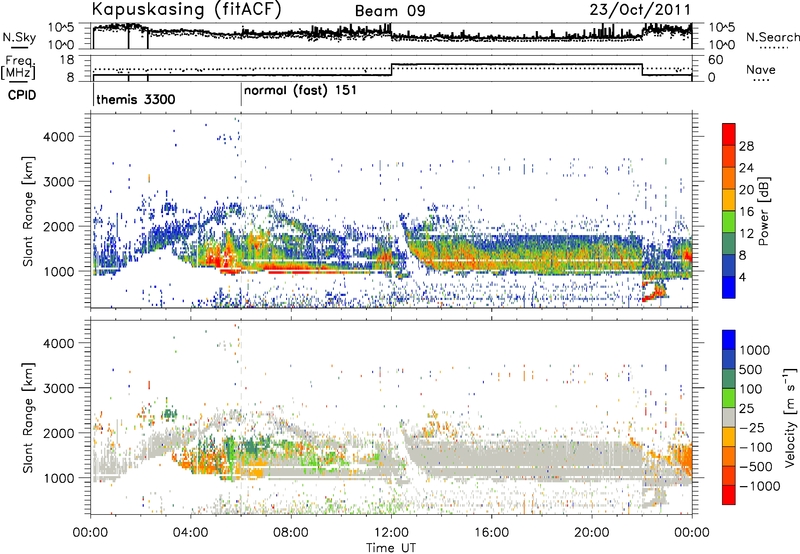Select the "Freq. [MHz]" axis label
Viewport: 800px width, 554px height.
pos(19,67)
